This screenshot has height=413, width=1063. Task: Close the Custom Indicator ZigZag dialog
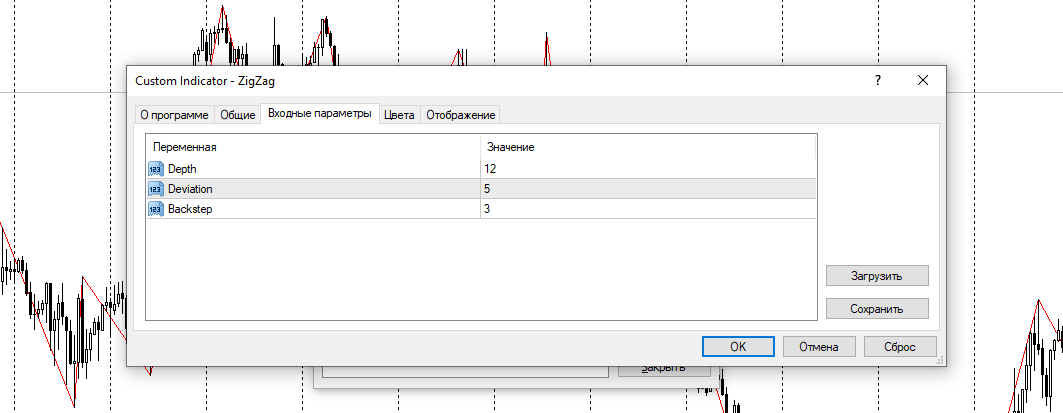922,80
